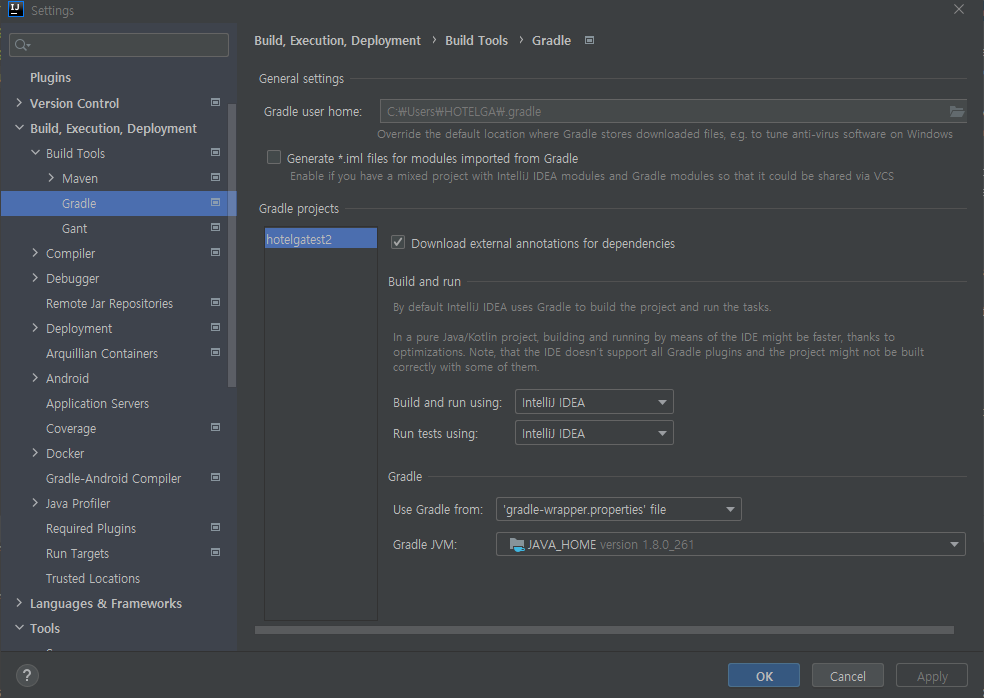Close the Settings dialog
The height and width of the screenshot is (698, 984).
pos(959,9)
